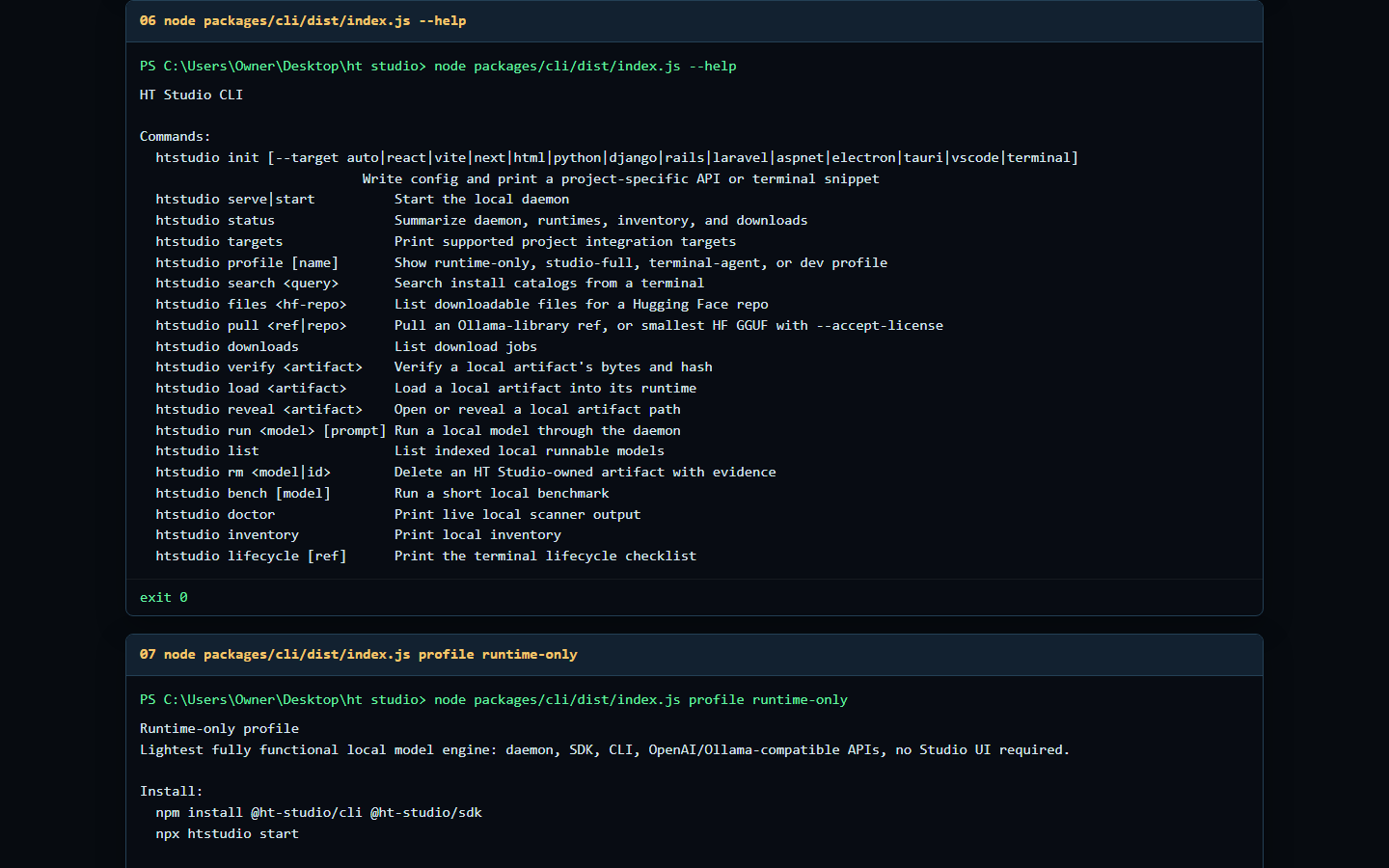
Task: Click the 'htstudio list' command
Action: pyautogui.click(x=207, y=450)
